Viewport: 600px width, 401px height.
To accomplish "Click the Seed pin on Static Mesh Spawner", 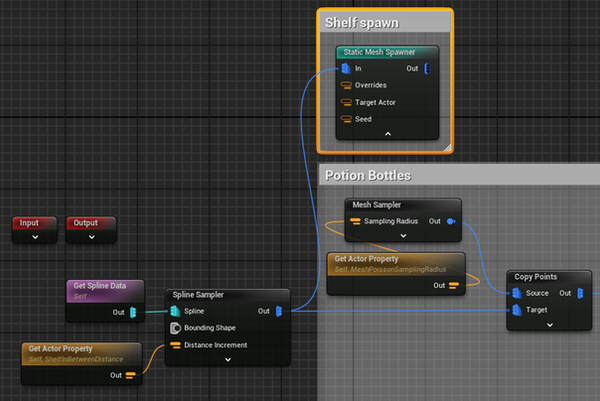I will point(346,119).
